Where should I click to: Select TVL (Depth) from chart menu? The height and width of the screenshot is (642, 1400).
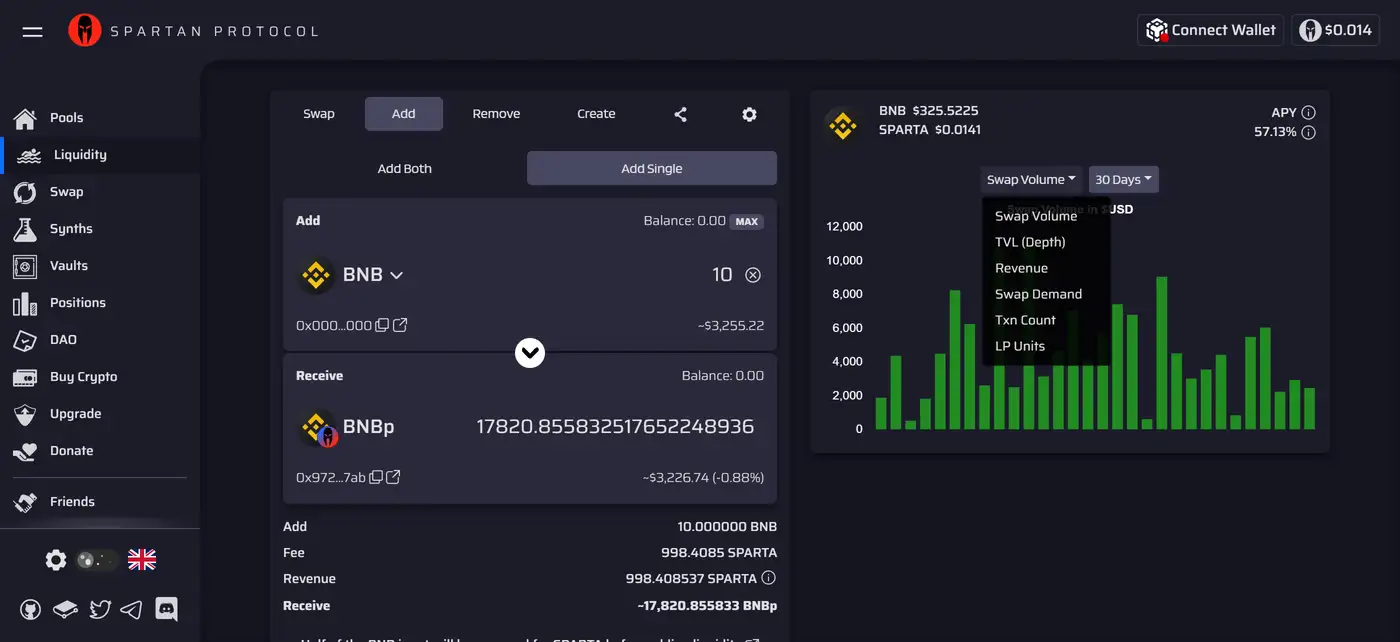(x=1030, y=242)
